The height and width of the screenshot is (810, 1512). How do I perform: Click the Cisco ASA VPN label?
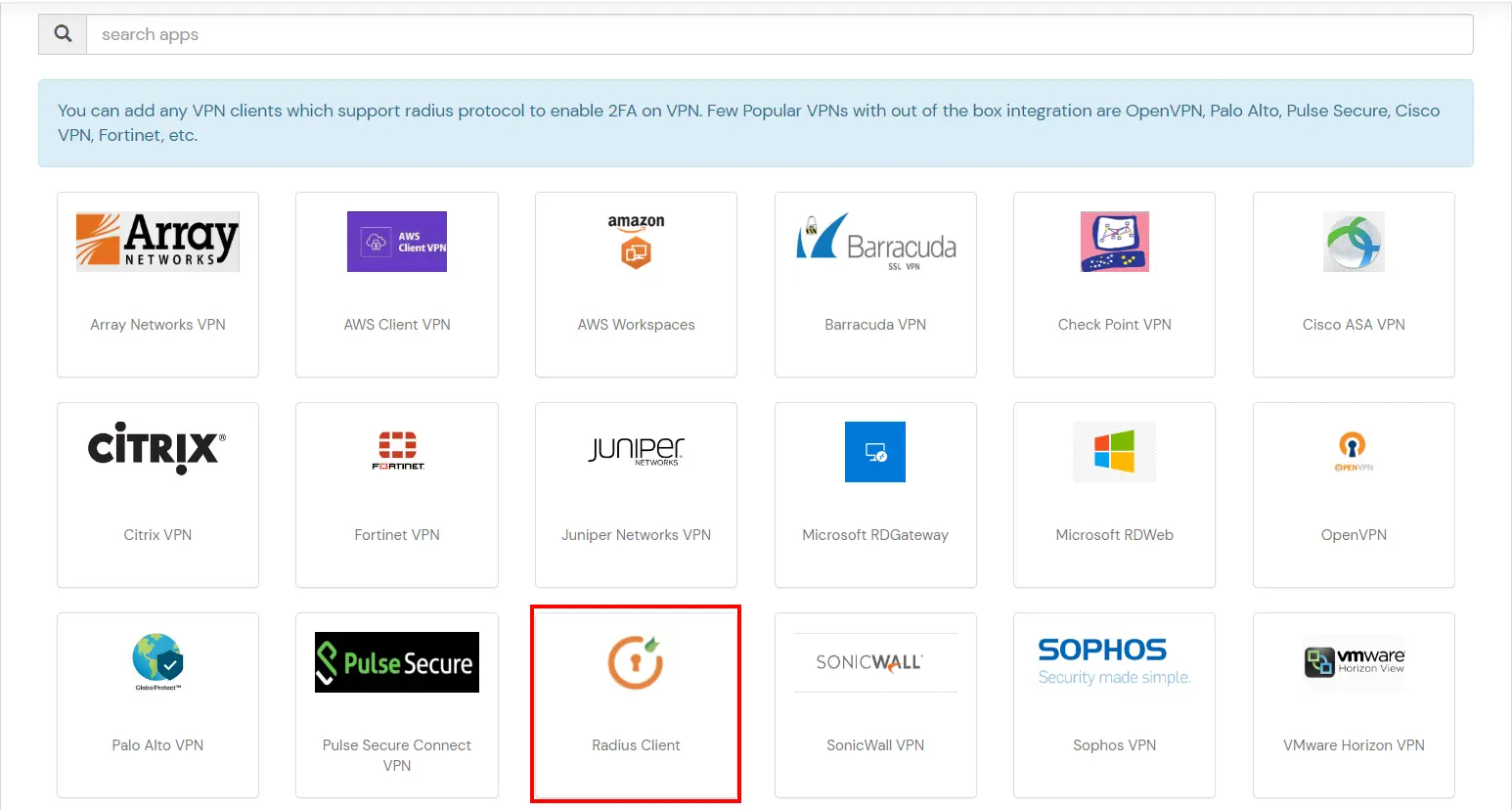tap(1354, 325)
